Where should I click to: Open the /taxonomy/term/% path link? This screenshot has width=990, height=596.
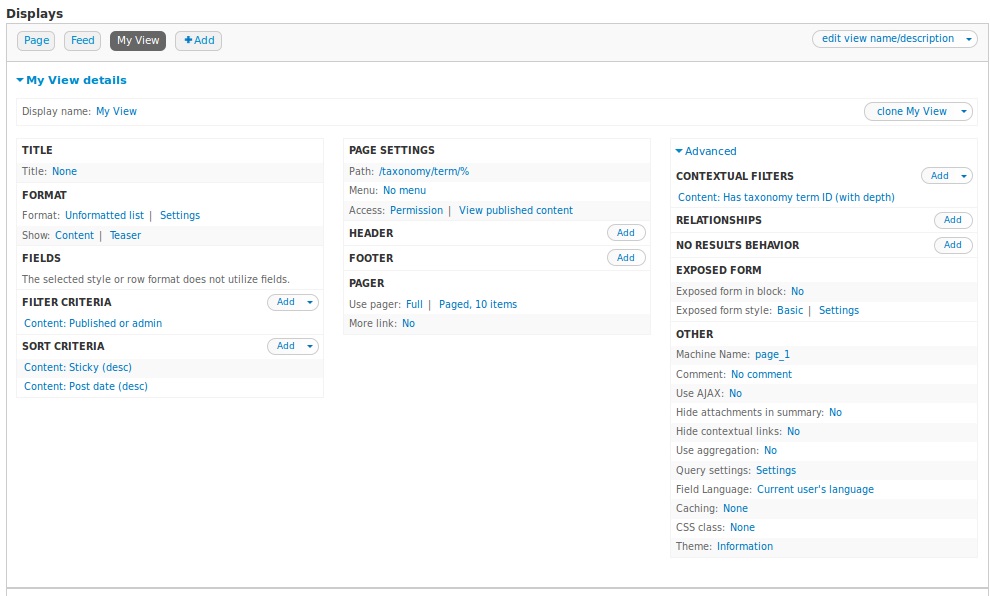(424, 172)
